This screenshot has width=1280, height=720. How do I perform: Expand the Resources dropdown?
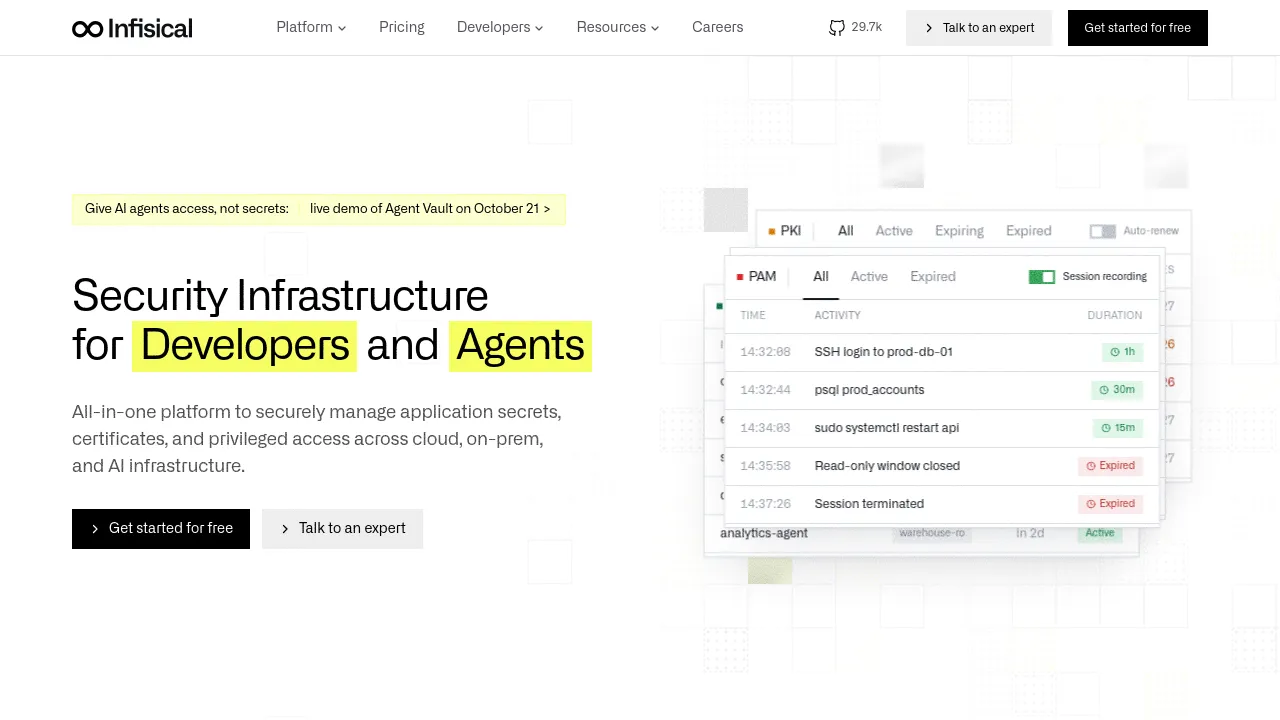[618, 27]
